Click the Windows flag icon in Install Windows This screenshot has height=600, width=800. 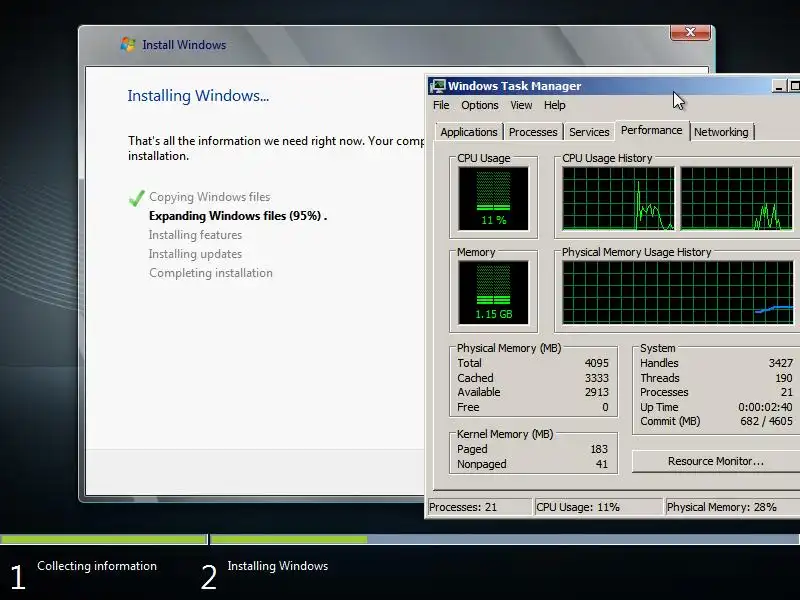[x=128, y=44]
